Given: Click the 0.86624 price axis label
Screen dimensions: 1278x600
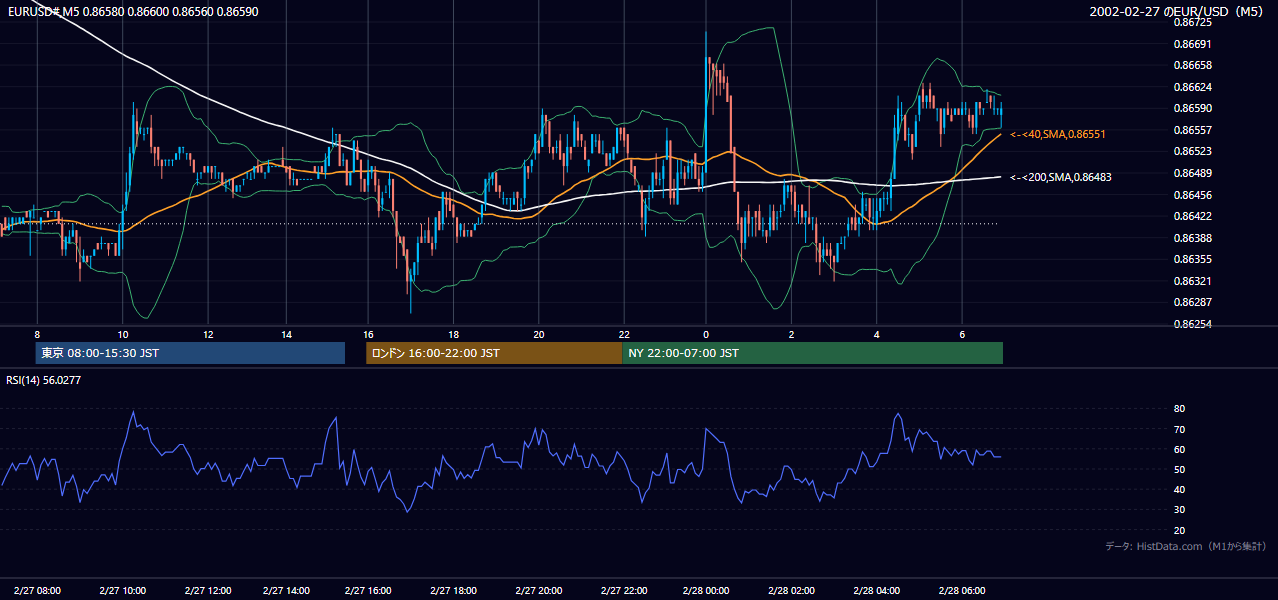Looking at the screenshot, I should [1194, 87].
